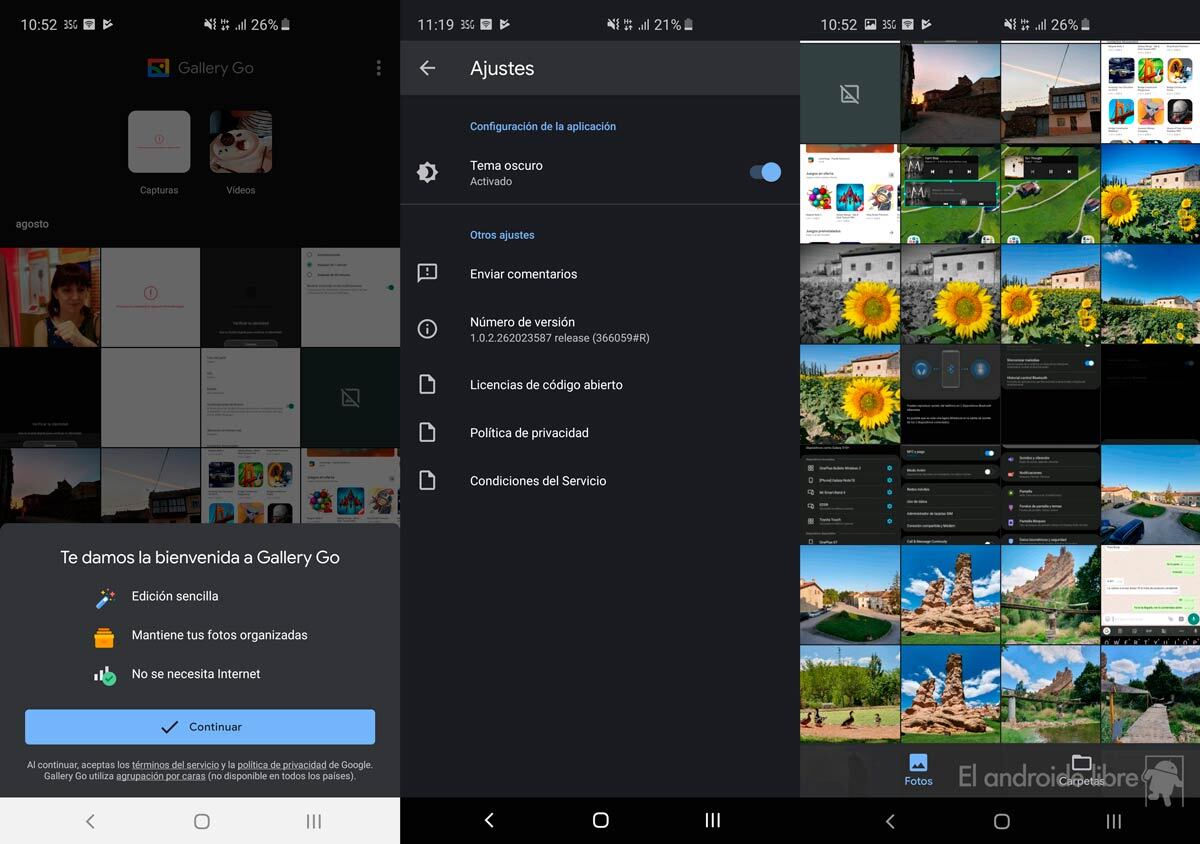Open the three-dot overflow menu in Gallery Go
The width and height of the screenshot is (1200, 844).
click(378, 68)
